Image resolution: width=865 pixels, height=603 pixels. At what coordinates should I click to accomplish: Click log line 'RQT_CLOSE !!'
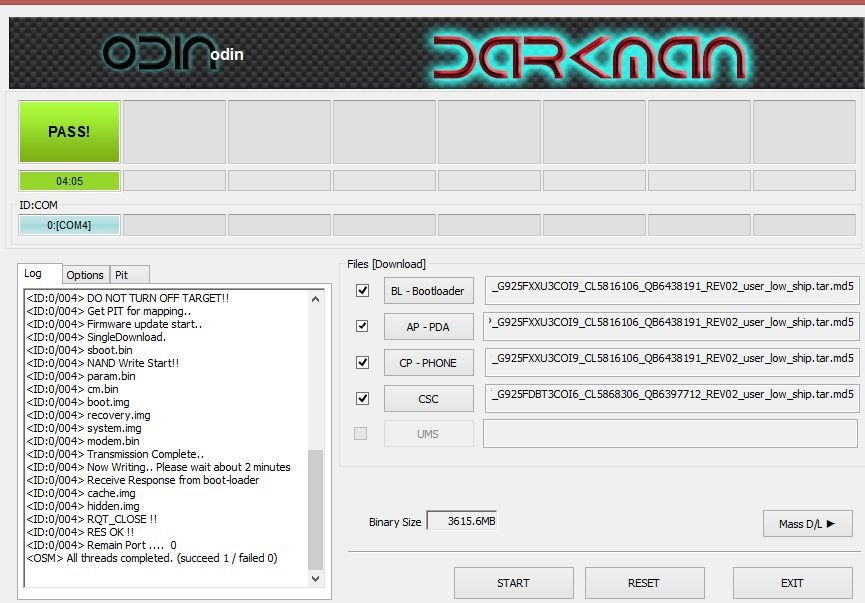coord(92,519)
